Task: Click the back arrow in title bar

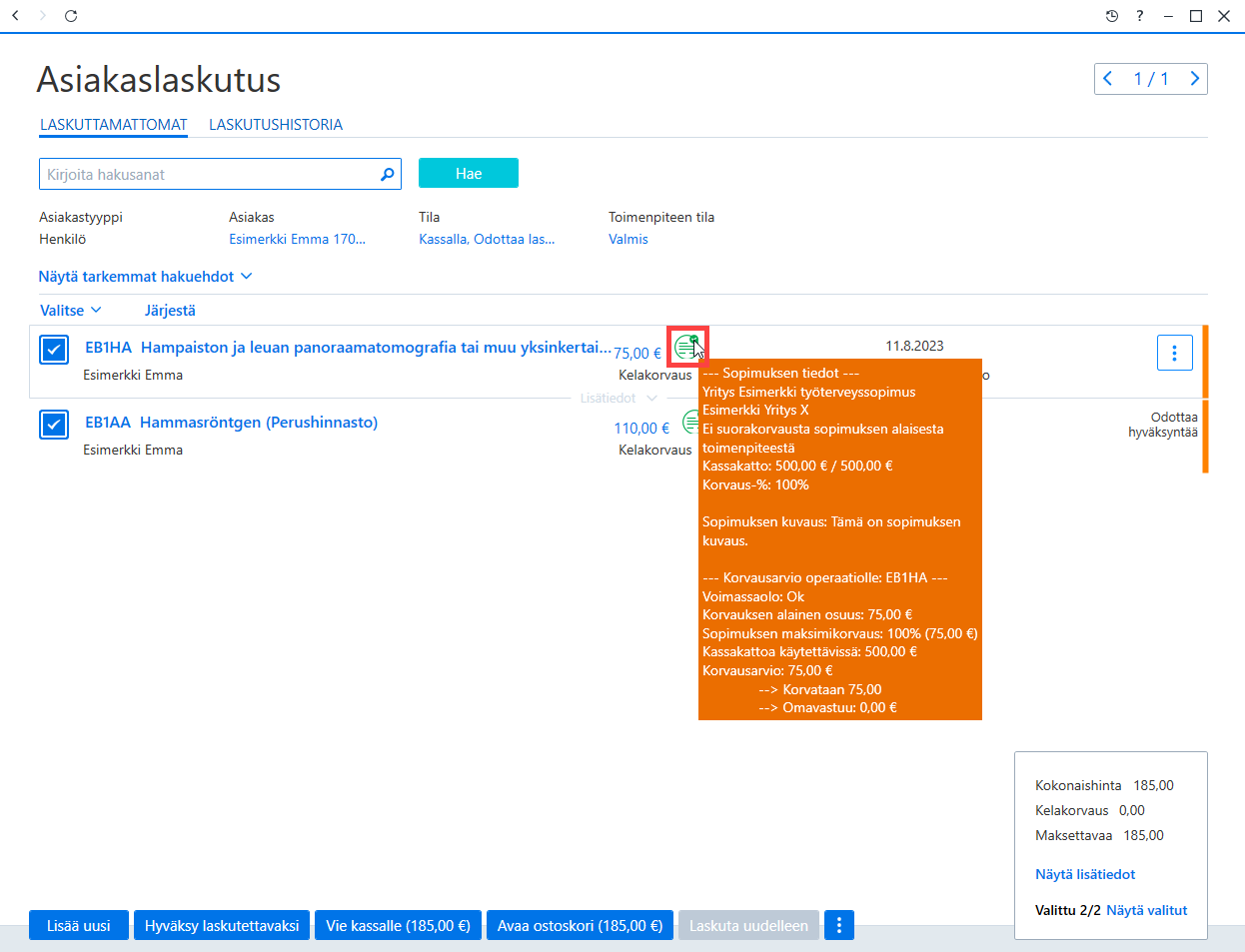Action: (x=15, y=16)
